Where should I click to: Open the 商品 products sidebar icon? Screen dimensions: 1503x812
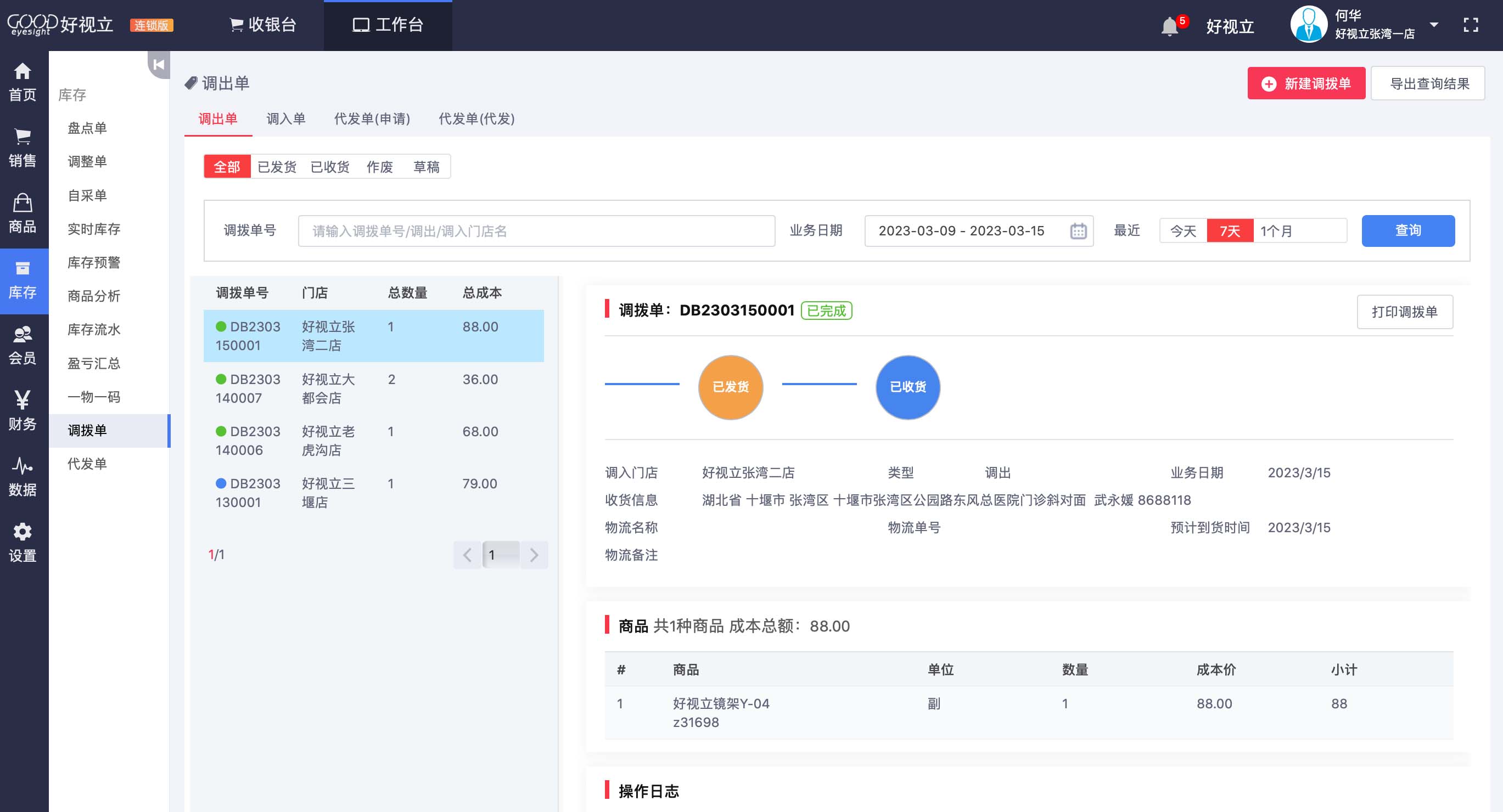tap(23, 215)
